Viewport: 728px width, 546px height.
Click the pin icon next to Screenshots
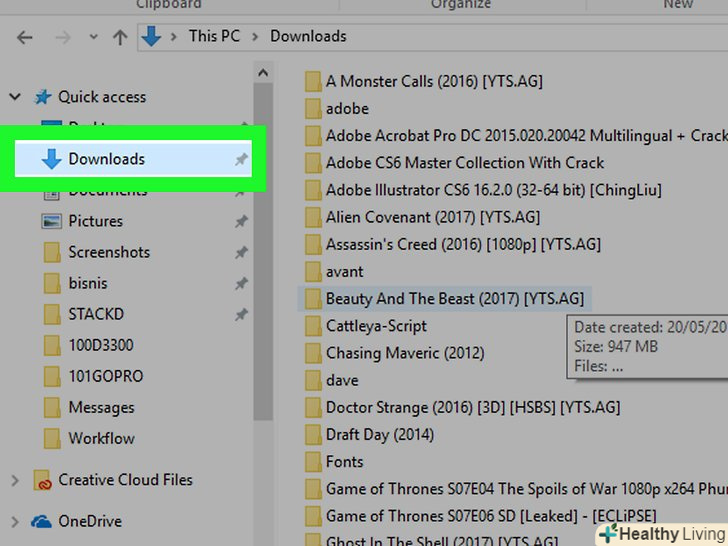tap(241, 253)
